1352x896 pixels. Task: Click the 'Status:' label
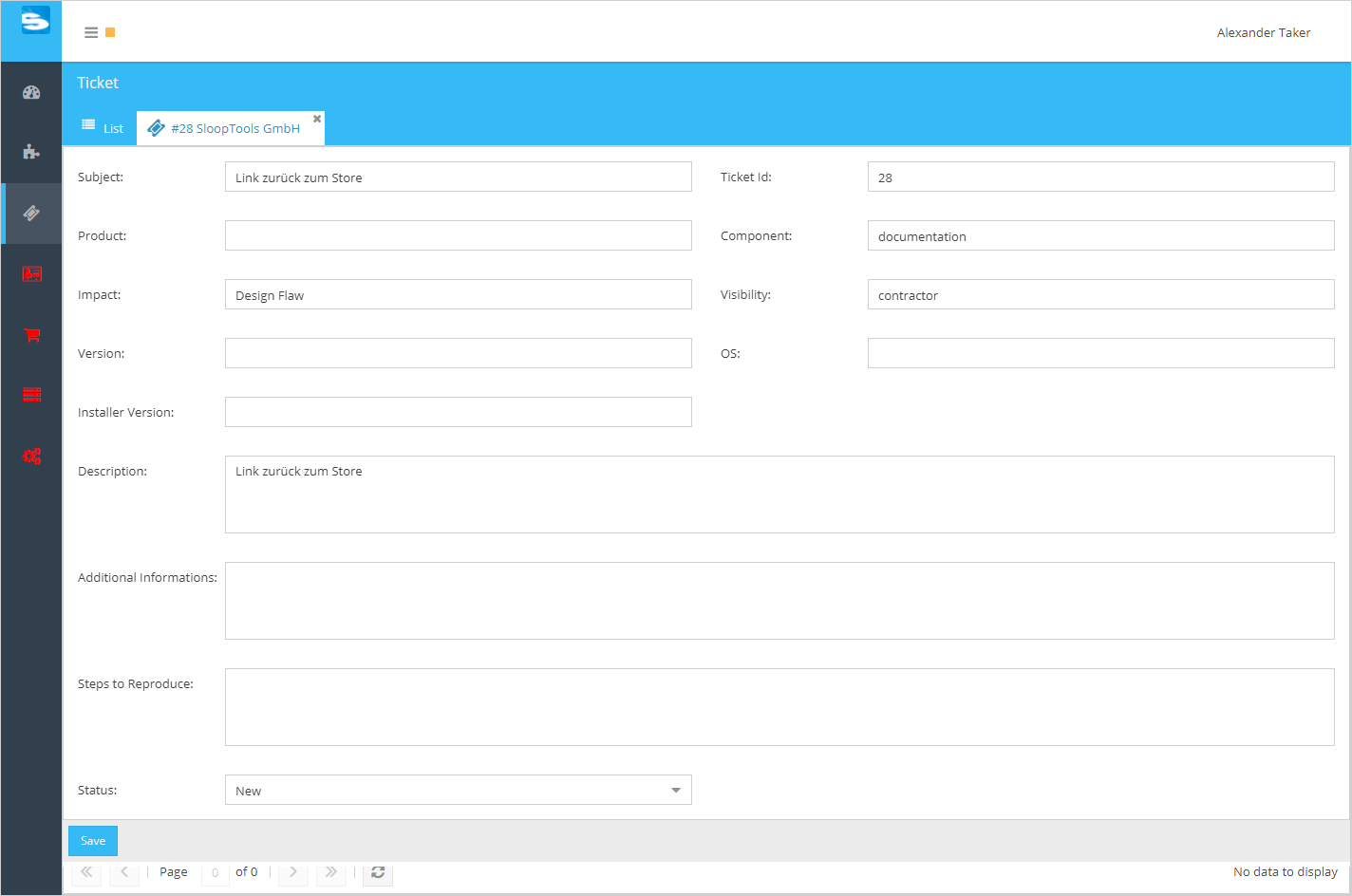pos(98,790)
